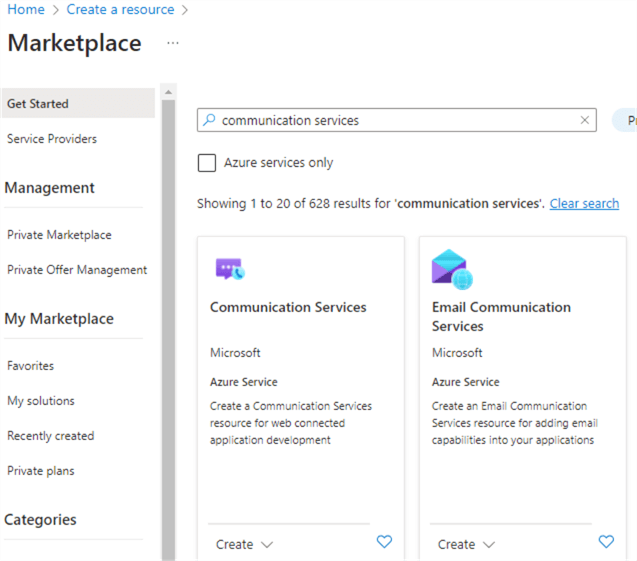Click the Communication Services product icon
637x561 pixels.
(x=230, y=268)
